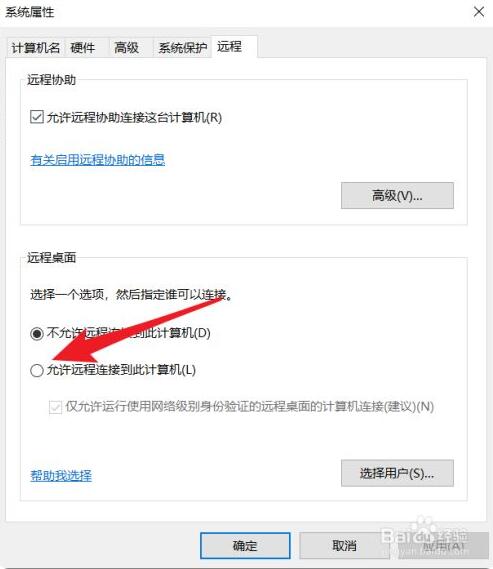Open the 帮助我选择 help link
The width and height of the screenshot is (493, 569).
[61, 475]
